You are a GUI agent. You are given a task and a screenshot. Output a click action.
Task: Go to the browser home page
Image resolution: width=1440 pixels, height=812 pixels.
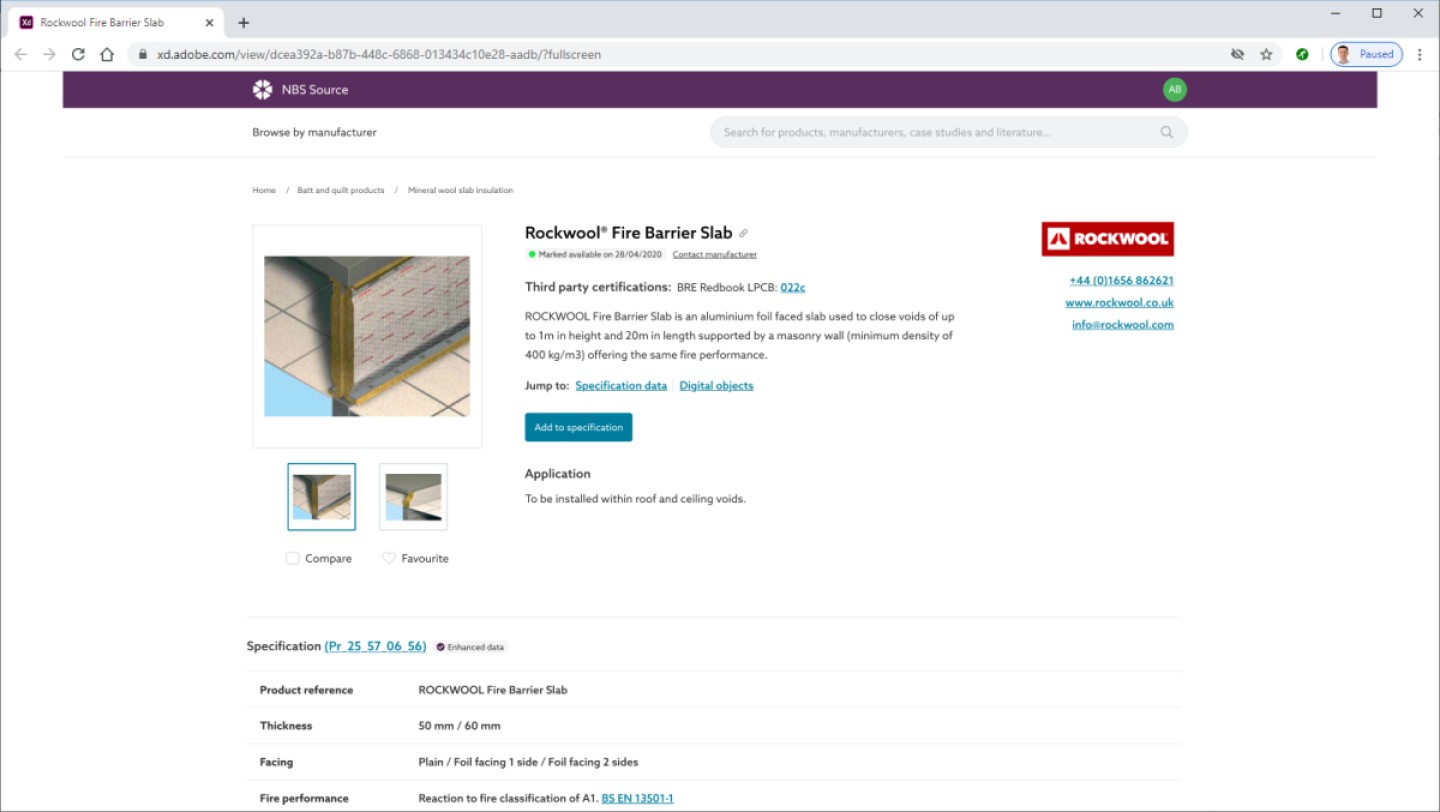coord(107,54)
